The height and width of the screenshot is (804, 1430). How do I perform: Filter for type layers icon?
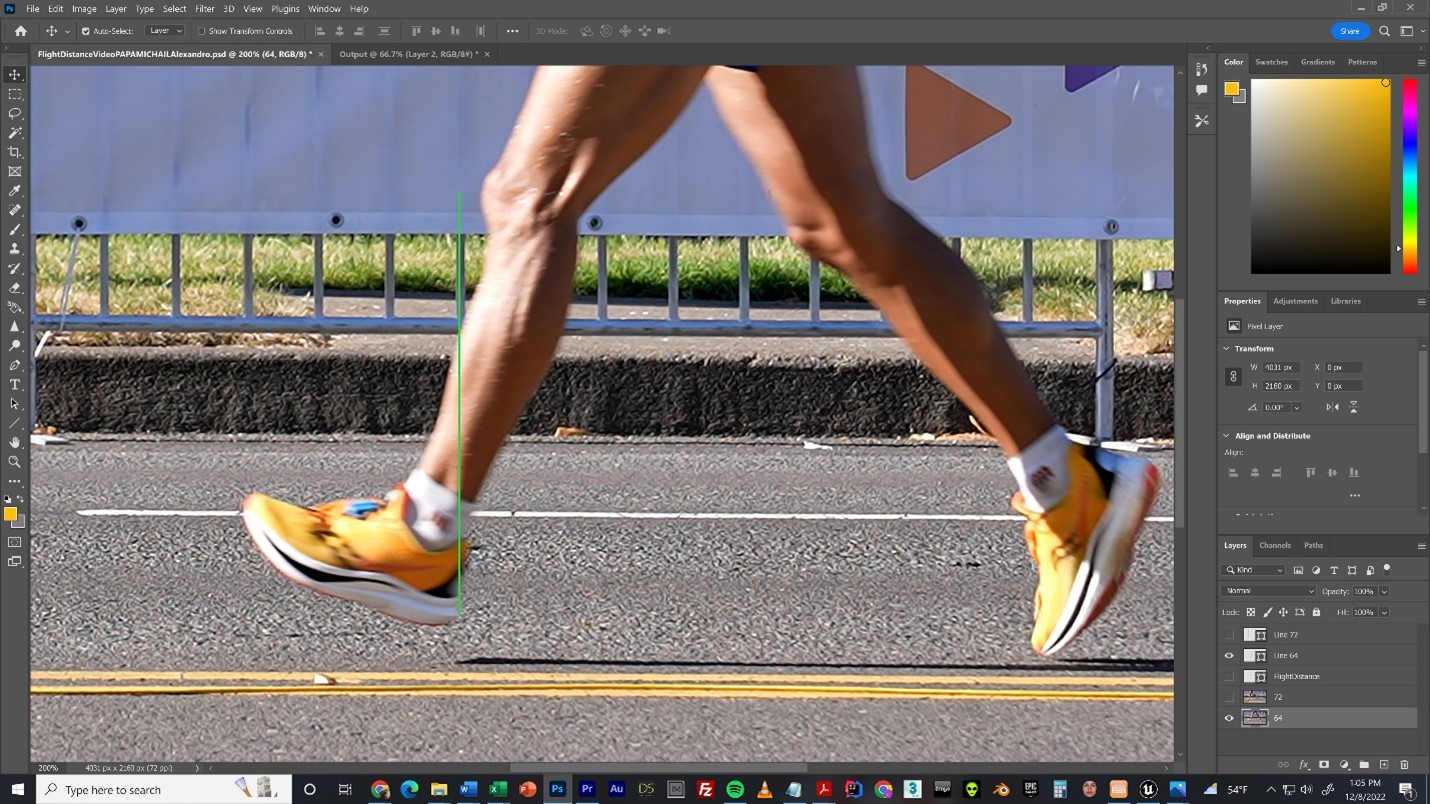pos(1333,570)
